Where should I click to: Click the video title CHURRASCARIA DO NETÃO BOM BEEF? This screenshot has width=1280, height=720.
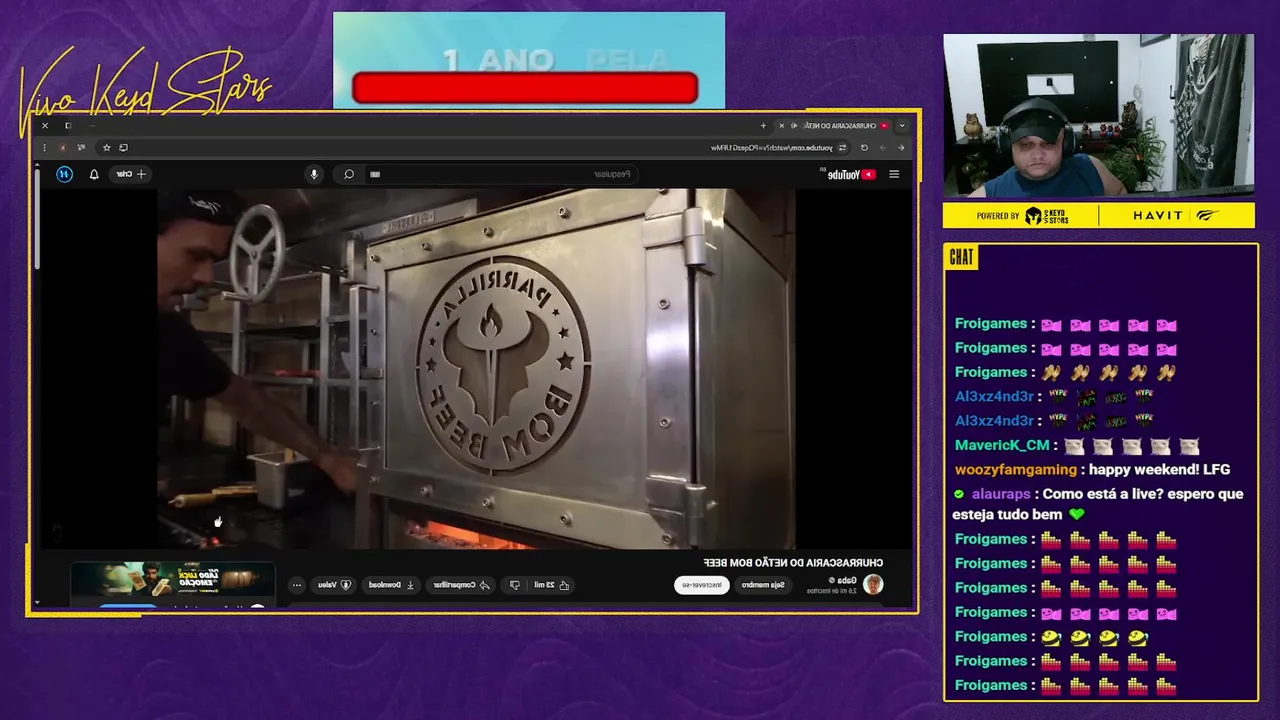tap(793, 563)
